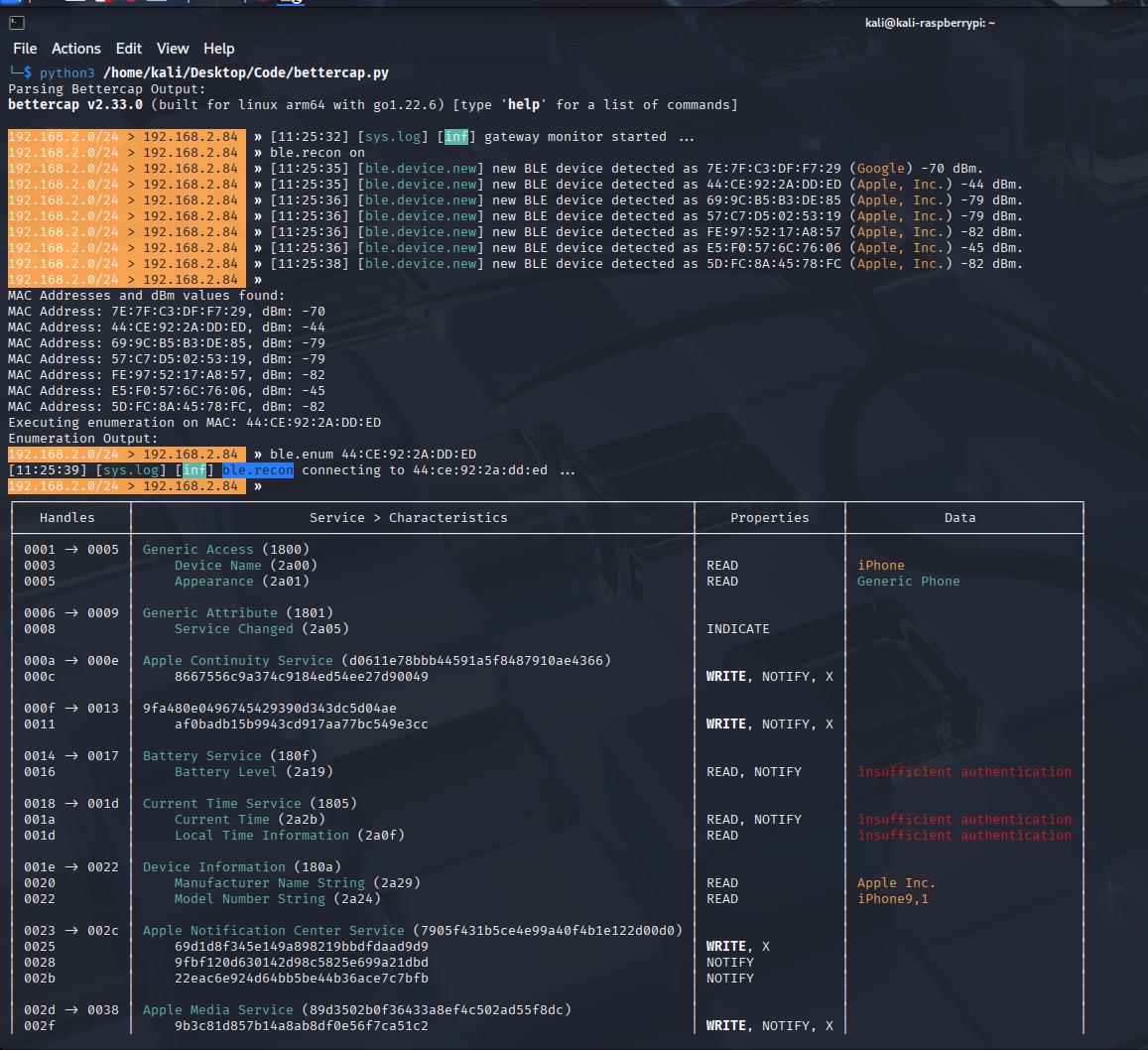Click MAC 7E:7F:C3:DF:F7:29 in Google device line
Image resolution: width=1148 pixels, height=1050 pixels.
click(x=774, y=169)
